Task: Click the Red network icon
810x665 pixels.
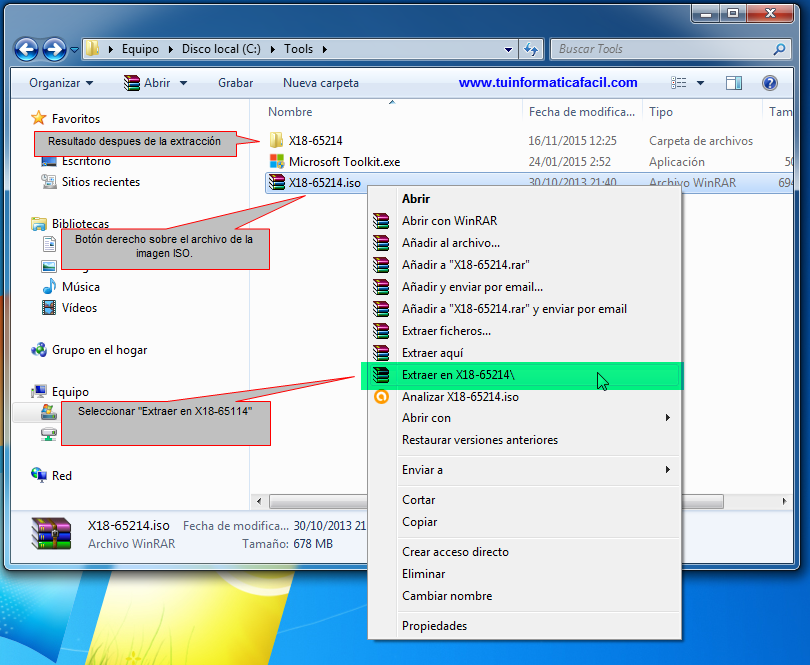Action: [39, 475]
